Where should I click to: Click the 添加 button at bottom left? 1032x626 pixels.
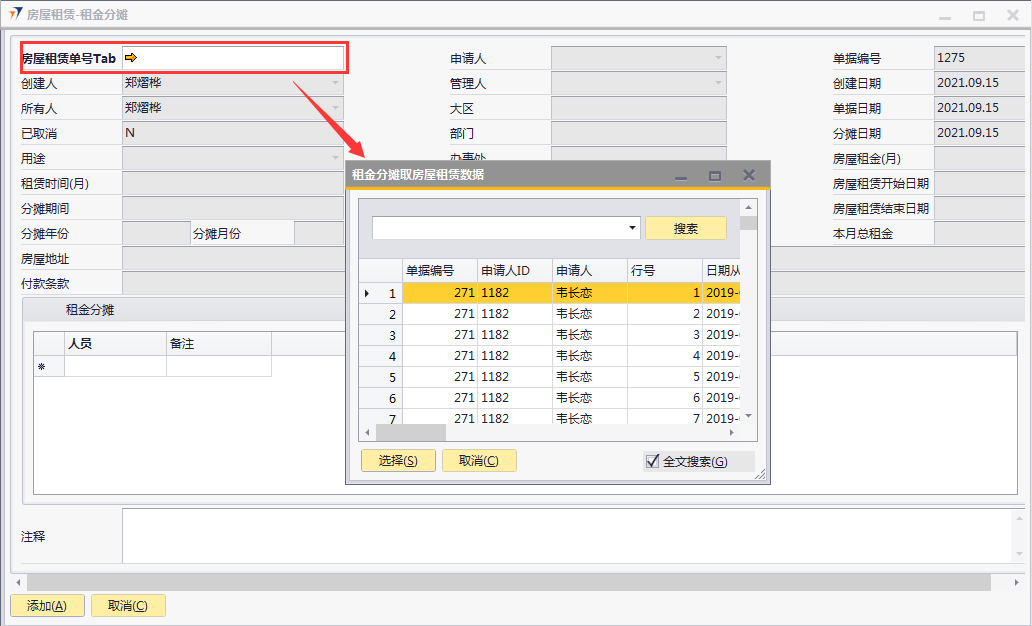[47, 606]
